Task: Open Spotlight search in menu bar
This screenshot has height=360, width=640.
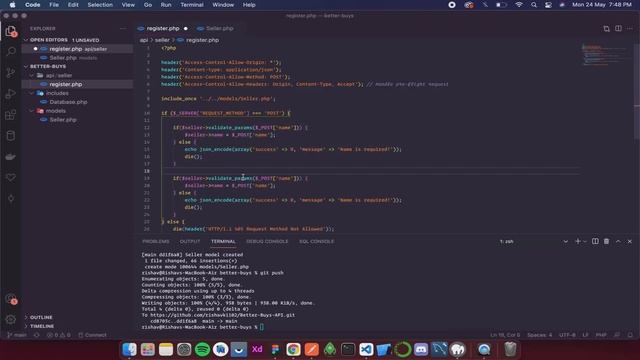Action: click(534, 5)
